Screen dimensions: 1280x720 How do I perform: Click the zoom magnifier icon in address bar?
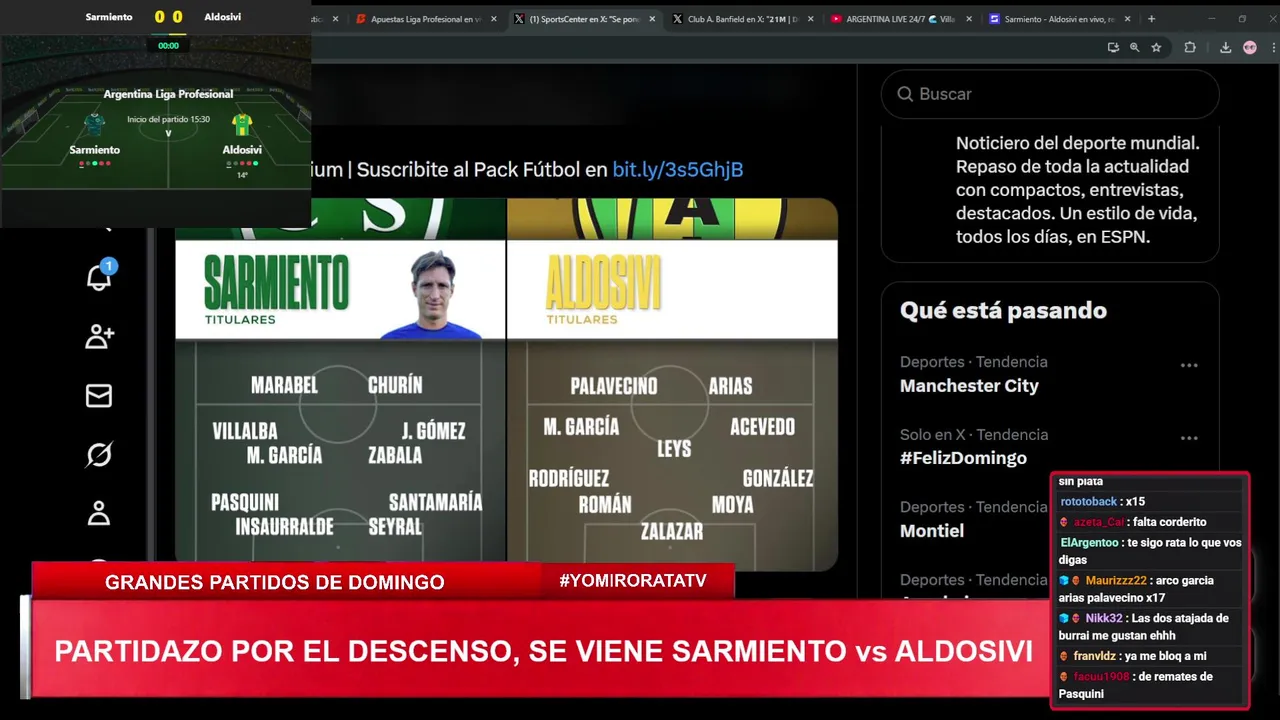[x=1134, y=47]
